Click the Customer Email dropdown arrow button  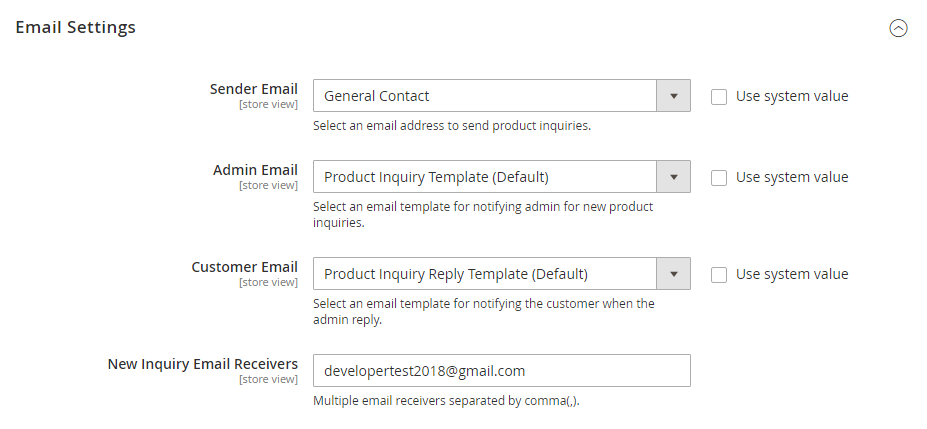[x=673, y=274]
